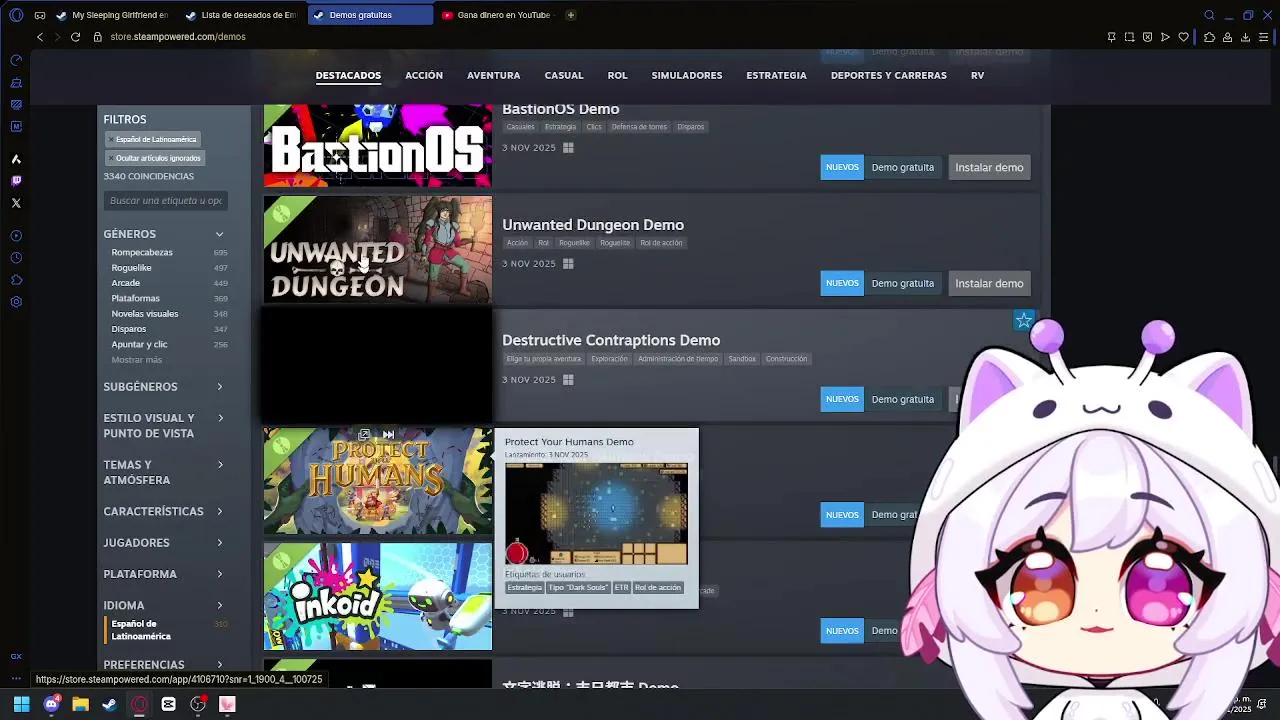
Task: Open Windows Start menu
Action: pyautogui.click(x=21, y=704)
